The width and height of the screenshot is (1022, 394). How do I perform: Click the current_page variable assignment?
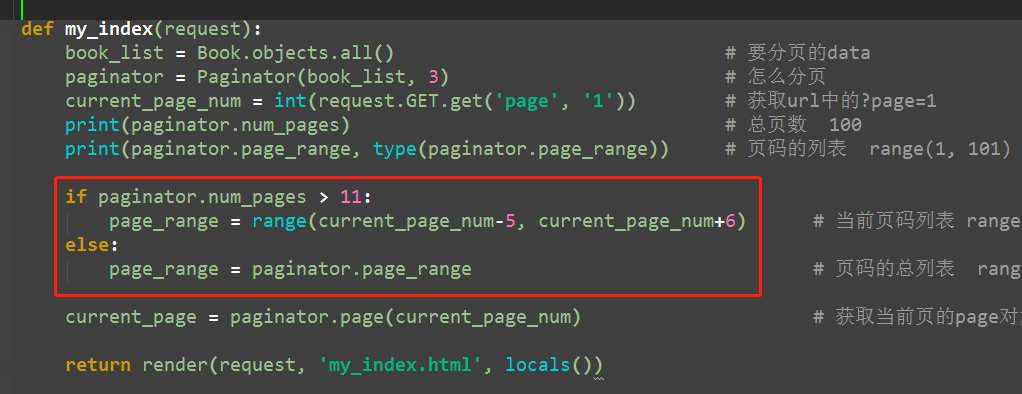130,318
